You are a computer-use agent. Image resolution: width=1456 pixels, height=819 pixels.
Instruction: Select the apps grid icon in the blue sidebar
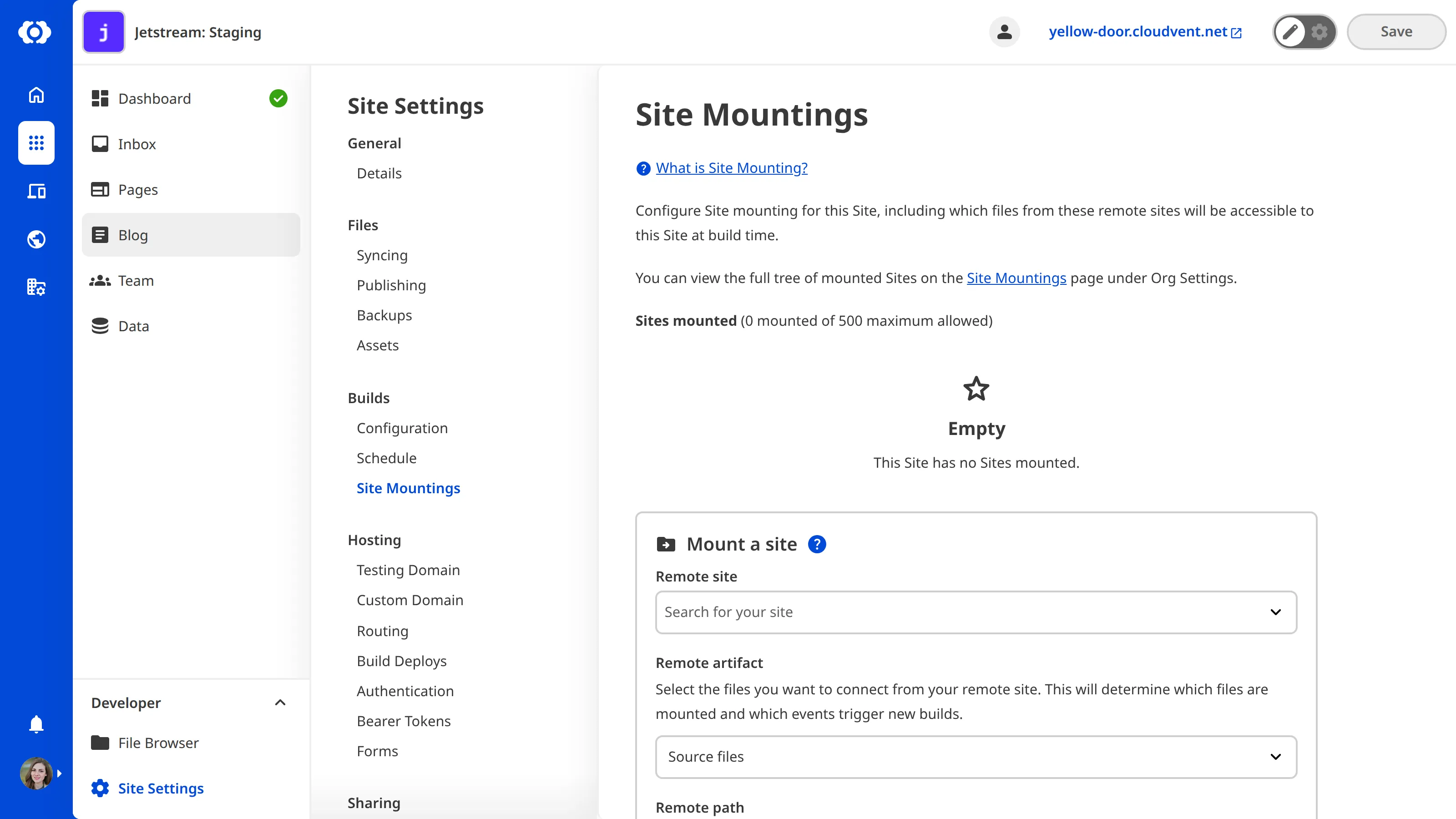(x=35, y=143)
